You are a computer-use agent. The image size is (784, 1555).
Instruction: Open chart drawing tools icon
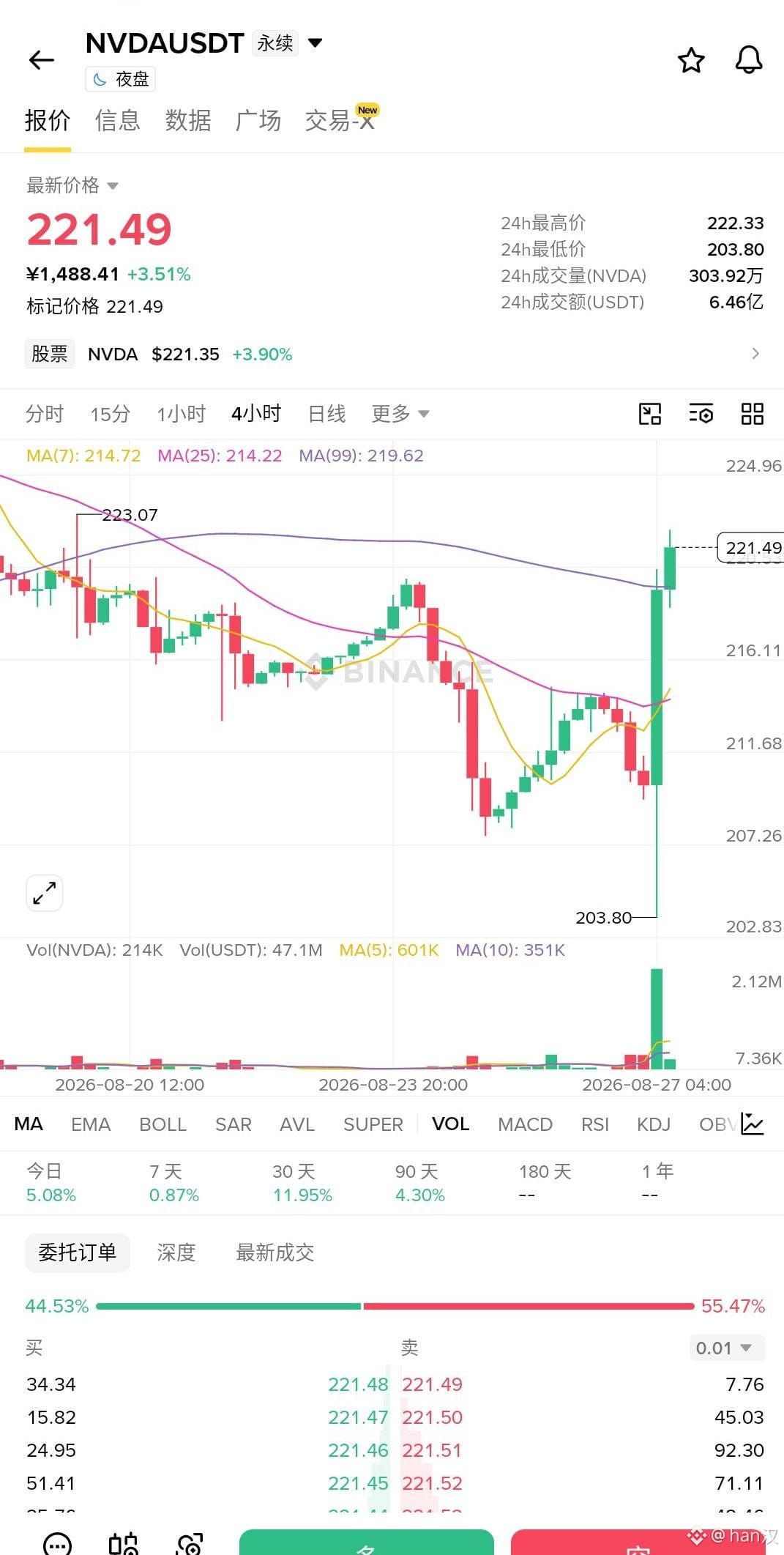pos(650,414)
